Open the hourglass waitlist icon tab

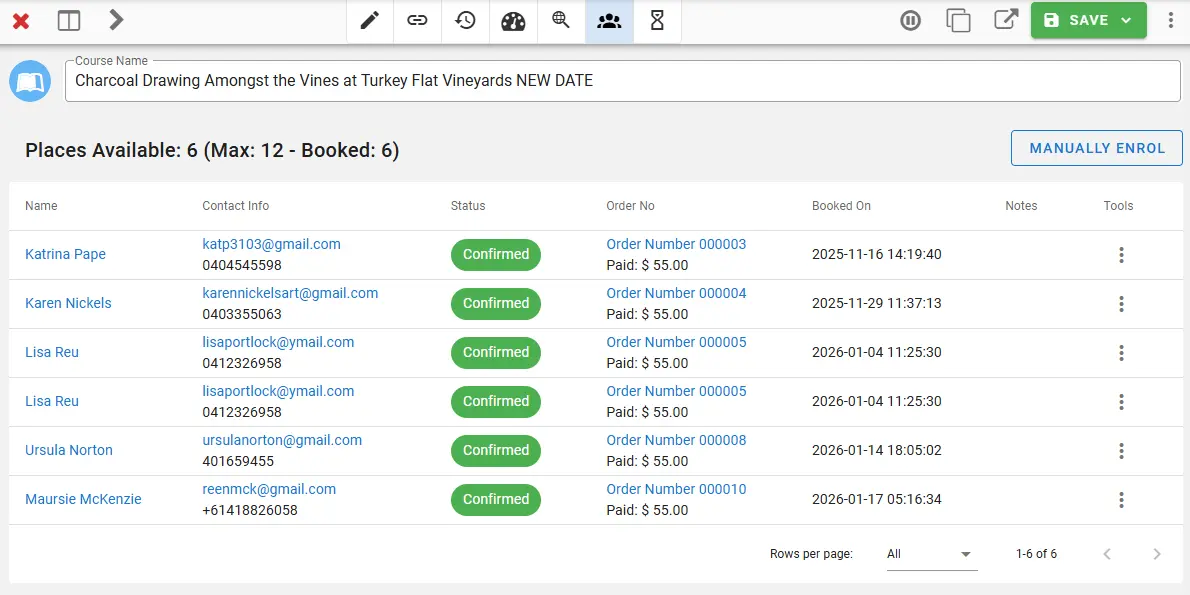pos(657,21)
